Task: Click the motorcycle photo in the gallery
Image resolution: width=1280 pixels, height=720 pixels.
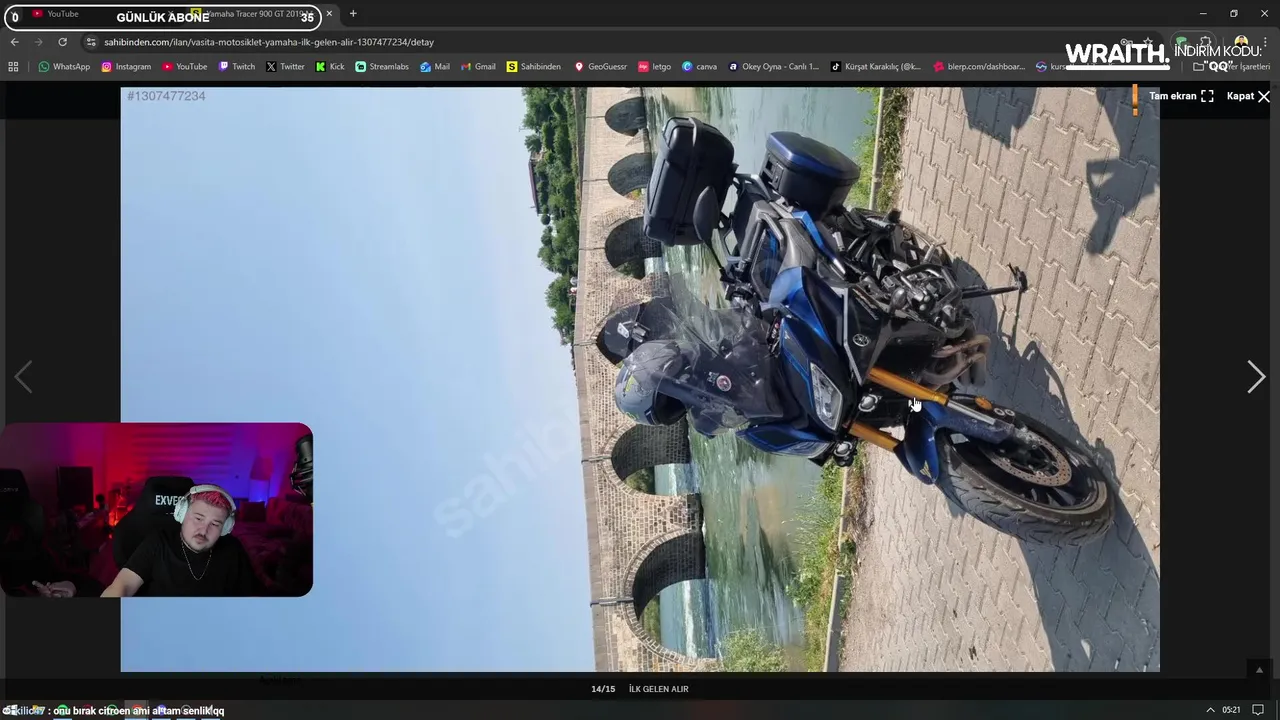Action: pyautogui.click(x=640, y=379)
